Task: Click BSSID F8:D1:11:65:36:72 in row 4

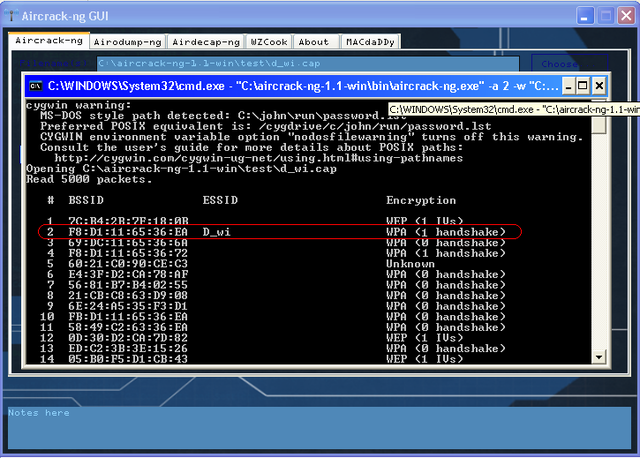Action: pos(128,253)
